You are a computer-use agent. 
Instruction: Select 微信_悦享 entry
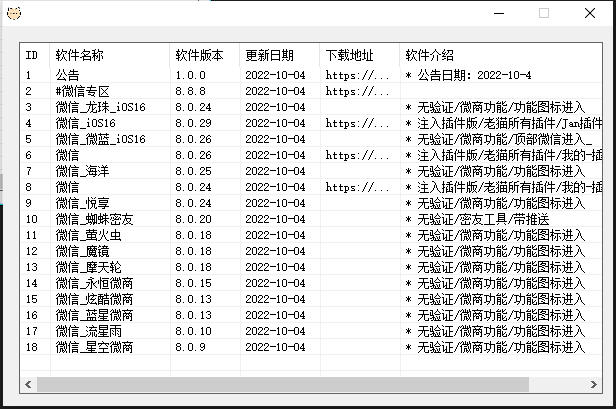point(82,204)
